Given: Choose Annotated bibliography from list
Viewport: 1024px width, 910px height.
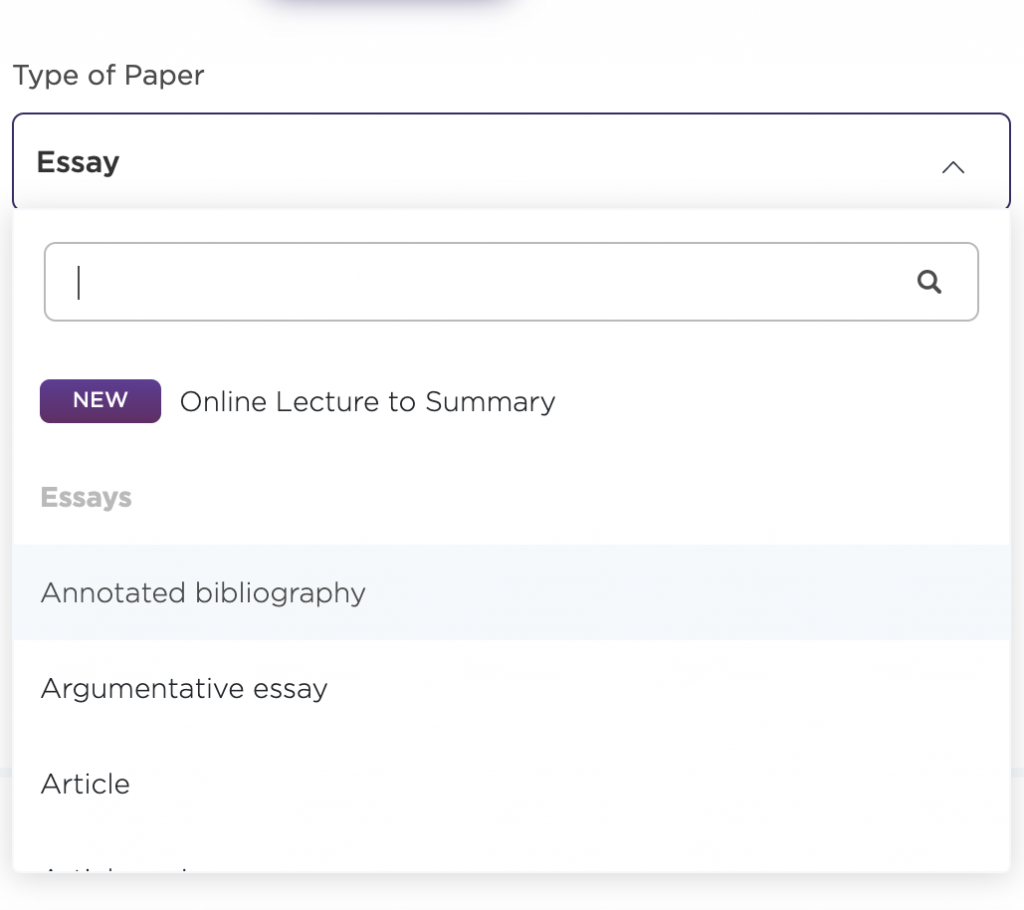Looking at the screenshot, I should click(511, 593).
